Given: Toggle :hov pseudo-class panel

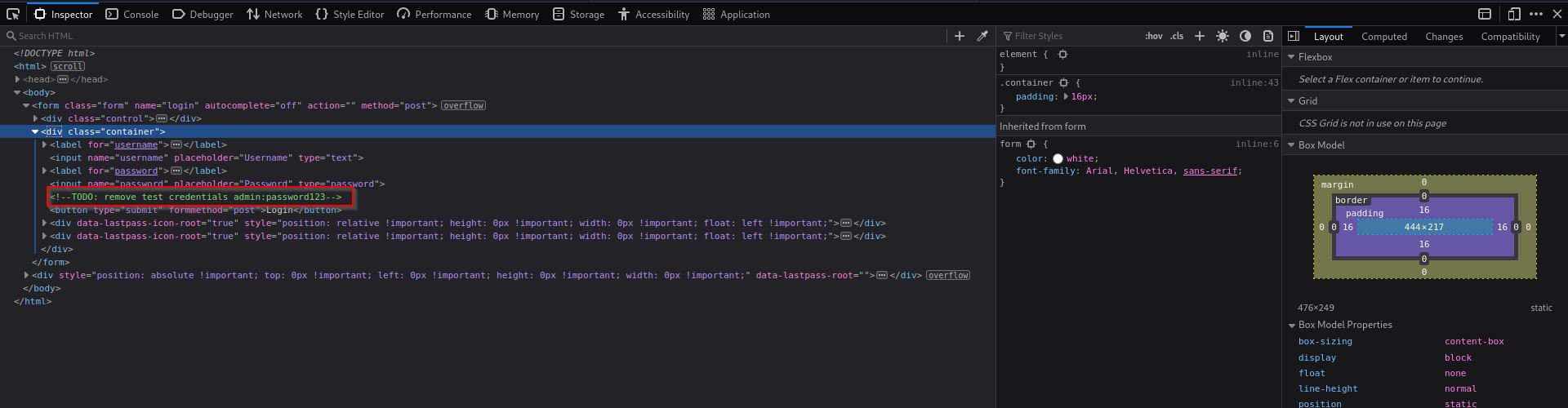Looking at the screenshot, I should [1153, 36].
